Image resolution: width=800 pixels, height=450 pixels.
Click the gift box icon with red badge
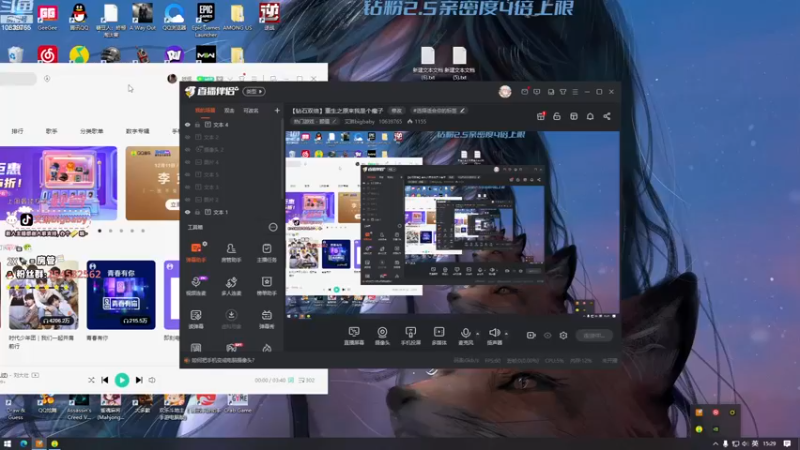[x=541, y=116]
